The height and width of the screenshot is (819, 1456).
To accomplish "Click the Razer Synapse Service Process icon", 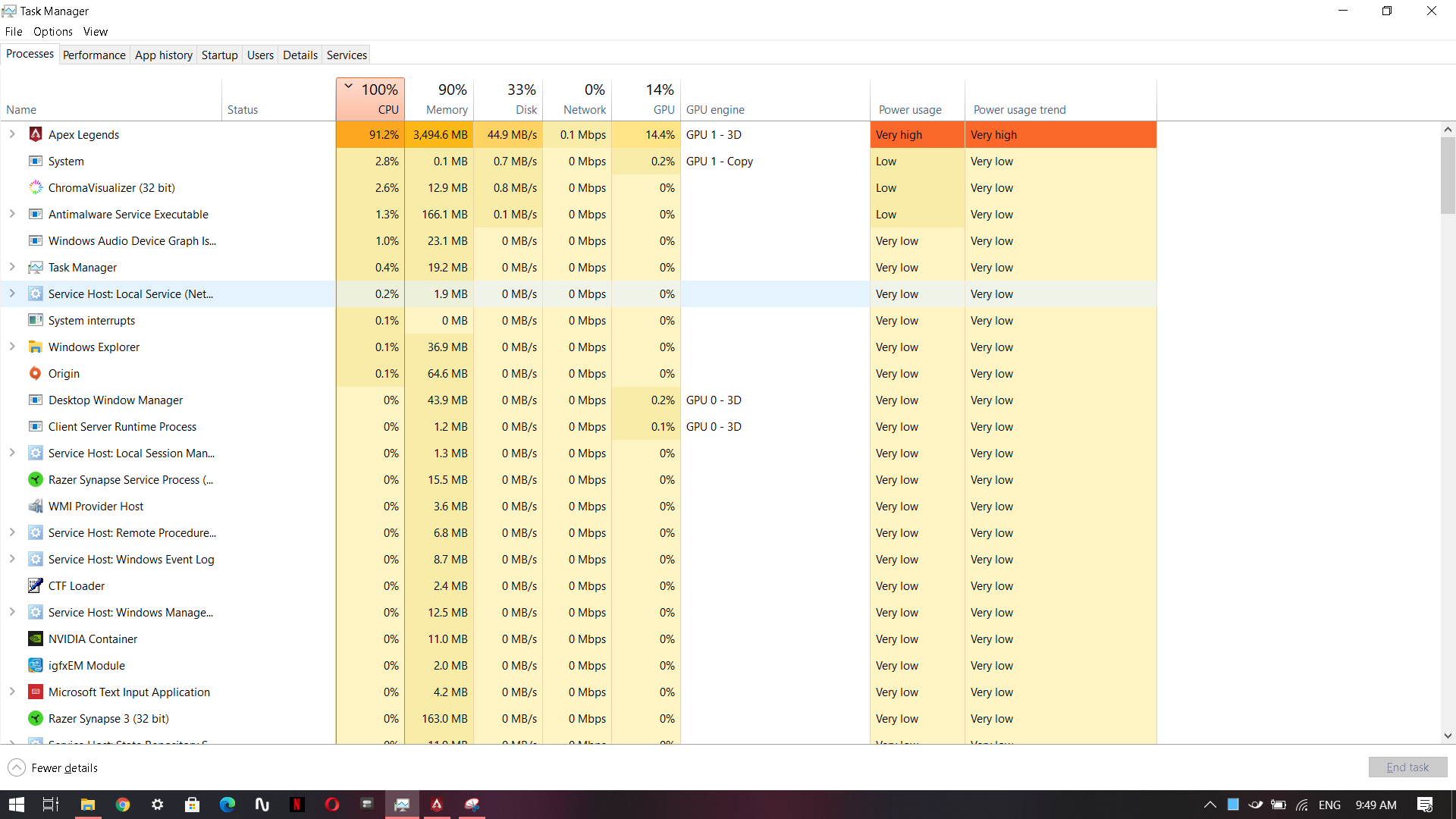I will click(x=35, y=479).
